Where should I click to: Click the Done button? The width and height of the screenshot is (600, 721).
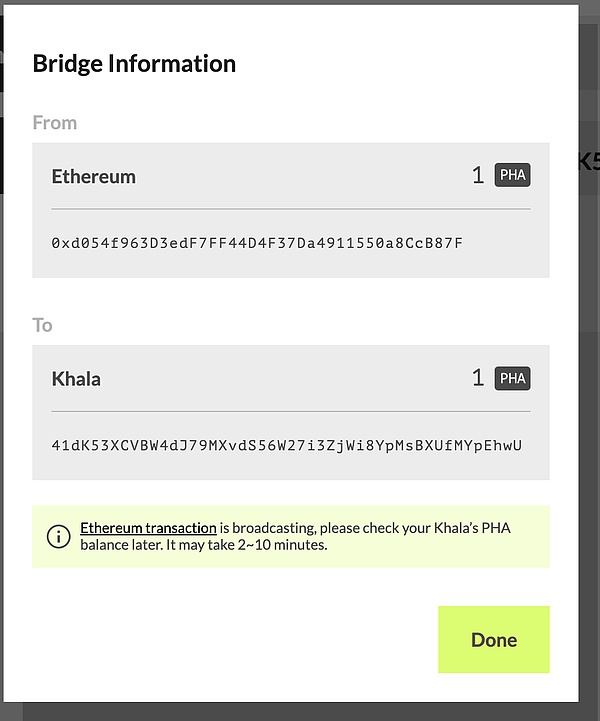494,639
